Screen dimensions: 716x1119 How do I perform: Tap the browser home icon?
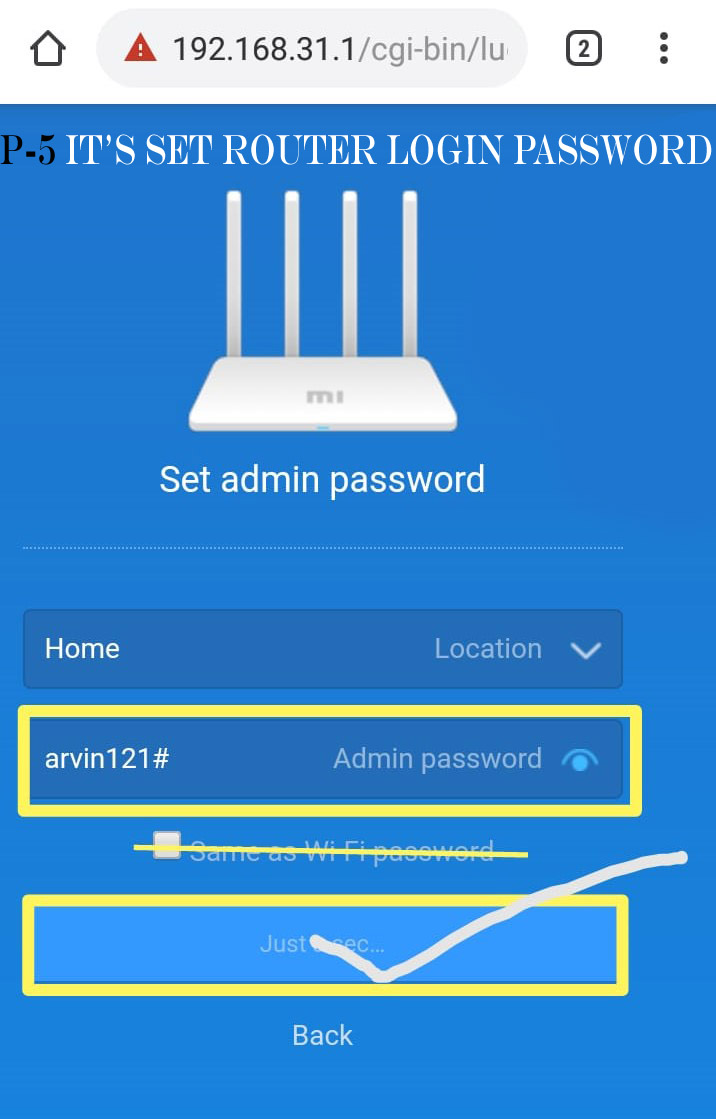48,49
